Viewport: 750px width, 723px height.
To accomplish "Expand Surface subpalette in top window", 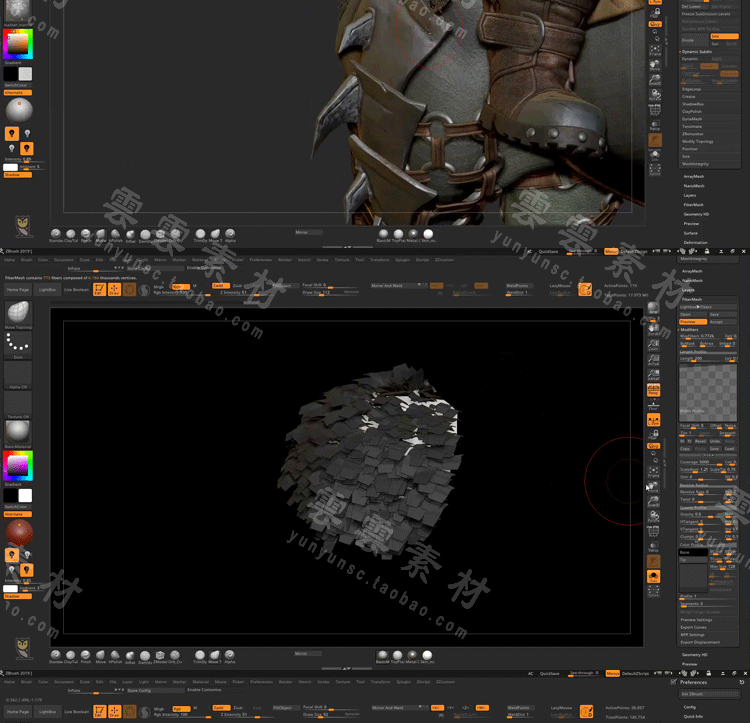I will 691,233.
